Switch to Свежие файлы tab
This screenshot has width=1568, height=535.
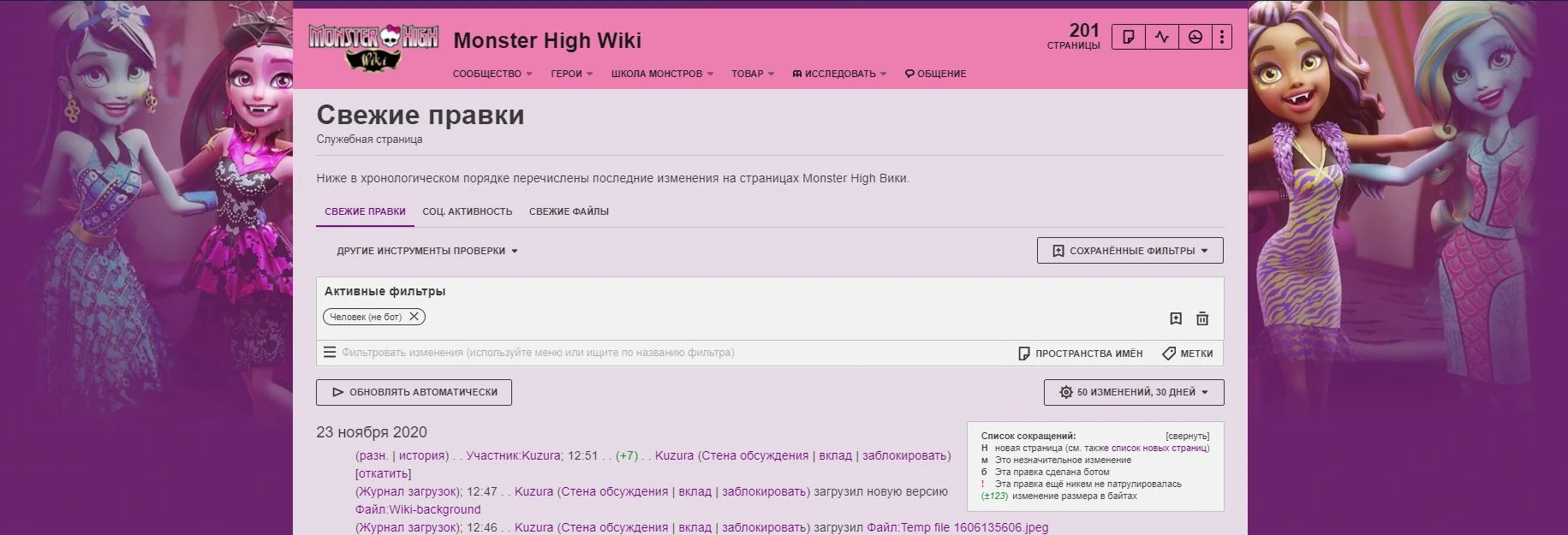(569, 211)
